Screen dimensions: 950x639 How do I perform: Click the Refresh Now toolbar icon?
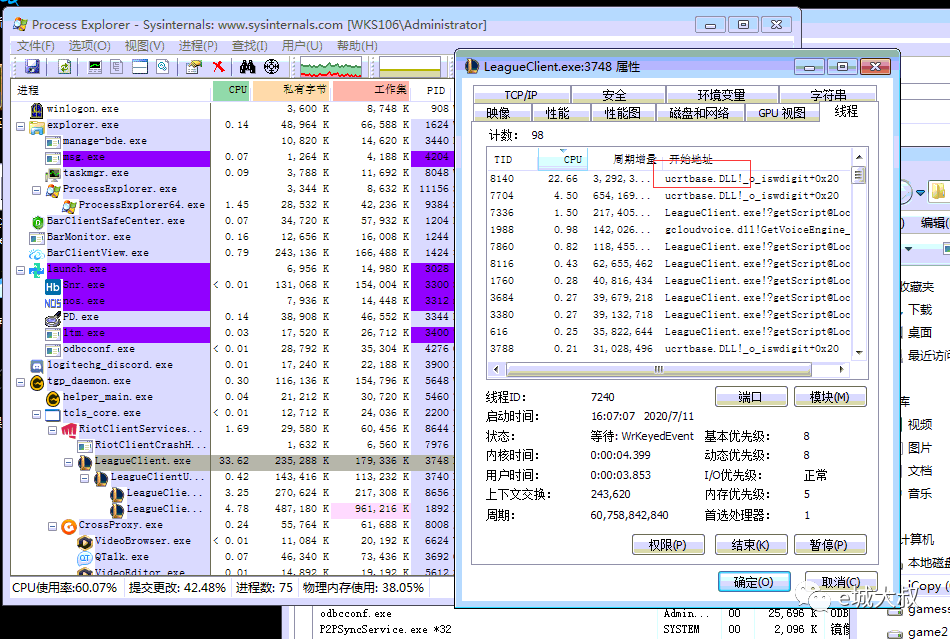pos(64,67)
